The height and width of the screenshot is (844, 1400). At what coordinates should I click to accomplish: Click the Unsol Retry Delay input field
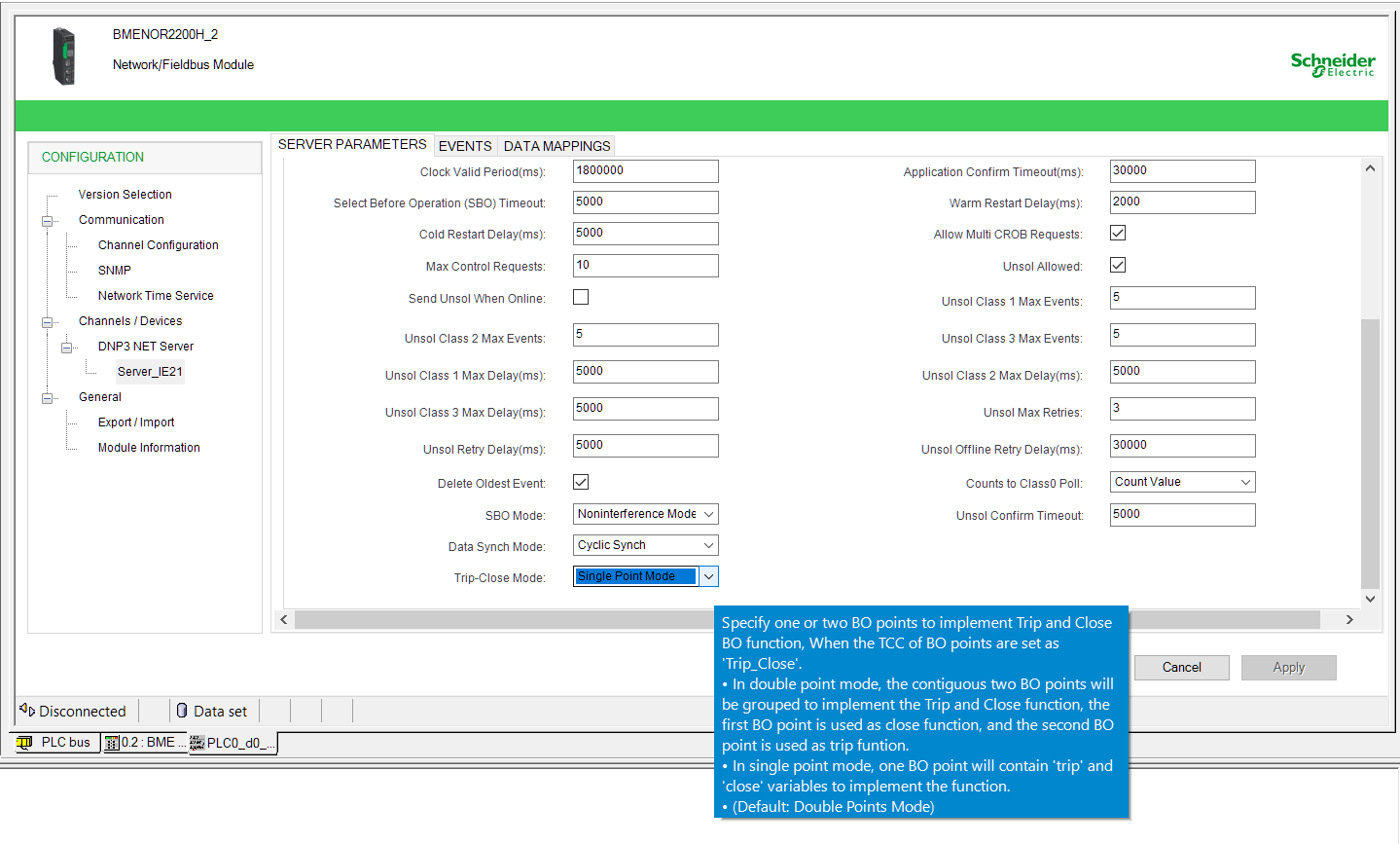(646, 446)
